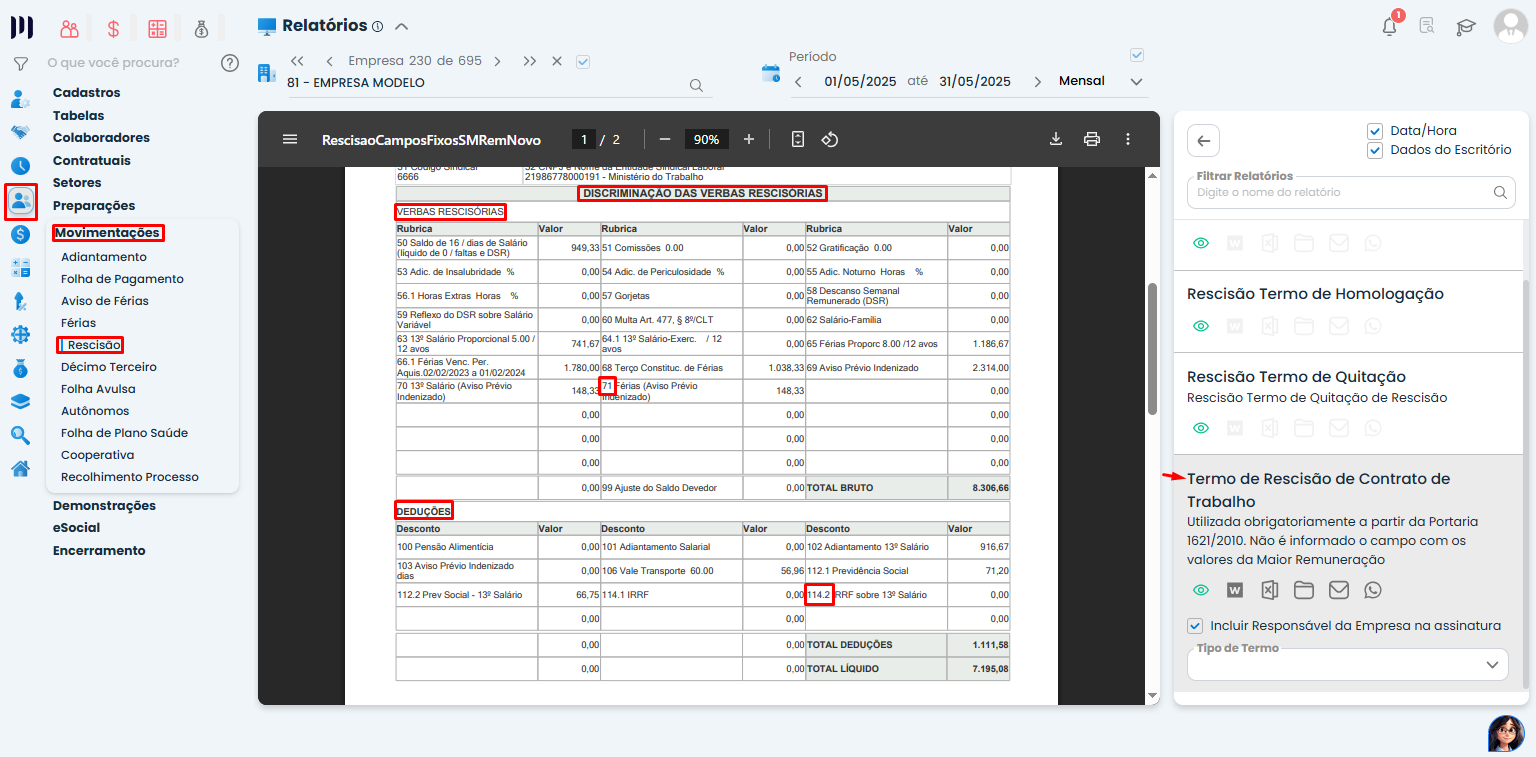Open the Tipo de Termo dropdown

click(1347, 664)
